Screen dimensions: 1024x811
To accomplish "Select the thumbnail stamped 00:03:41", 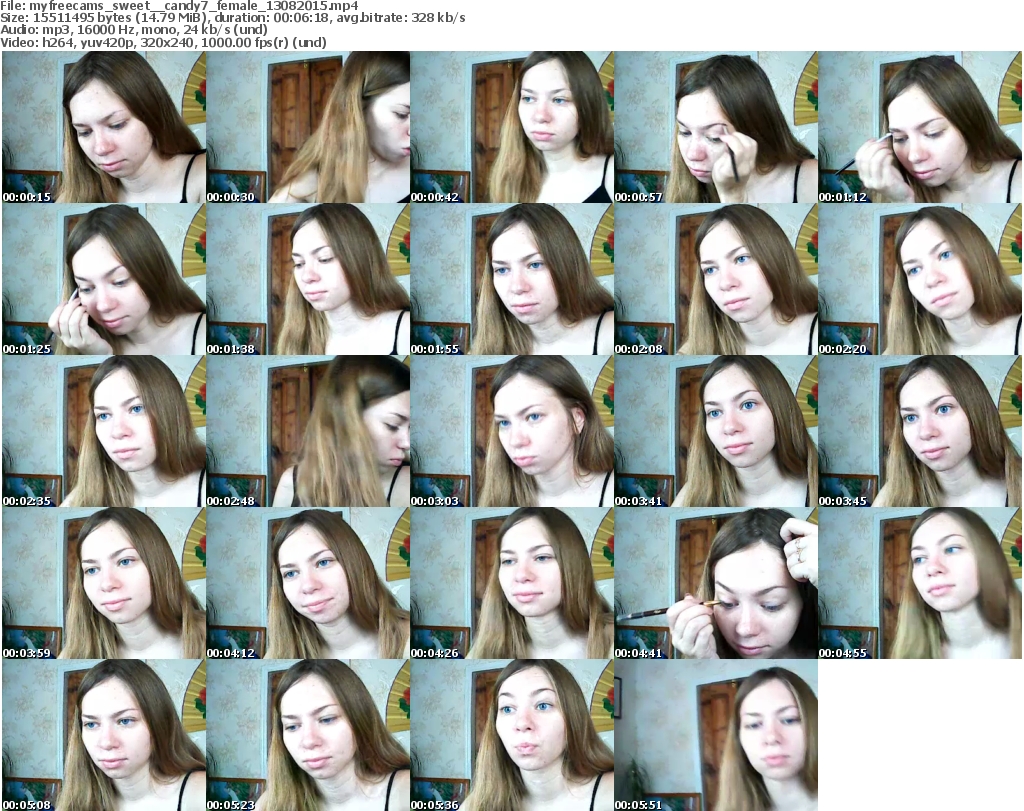I will [x=716, y=431].
